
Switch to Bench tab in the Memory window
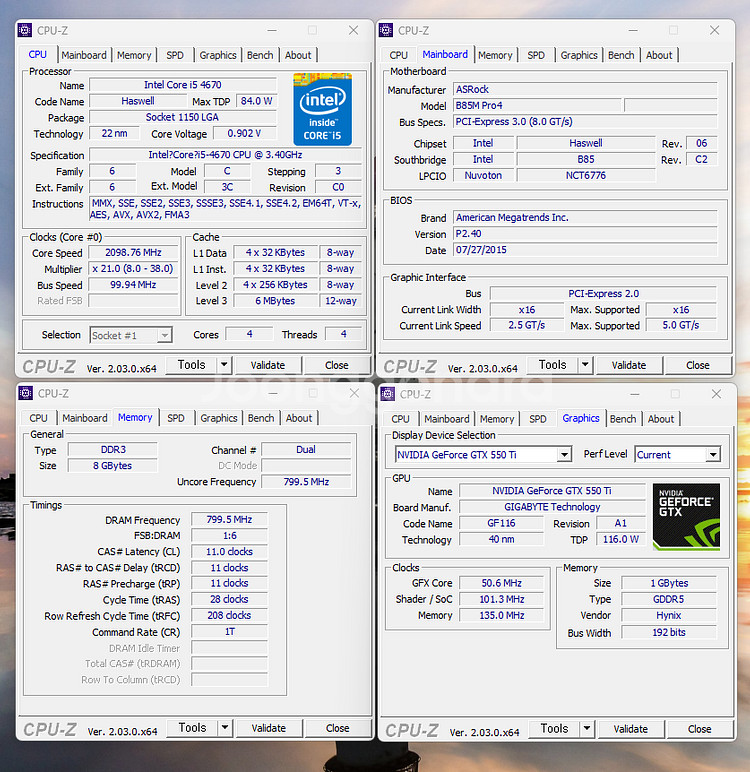click(261, 418)
